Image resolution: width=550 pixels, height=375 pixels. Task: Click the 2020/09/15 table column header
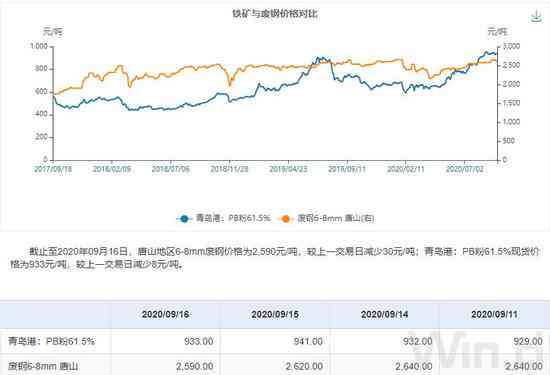pos(275,314)
